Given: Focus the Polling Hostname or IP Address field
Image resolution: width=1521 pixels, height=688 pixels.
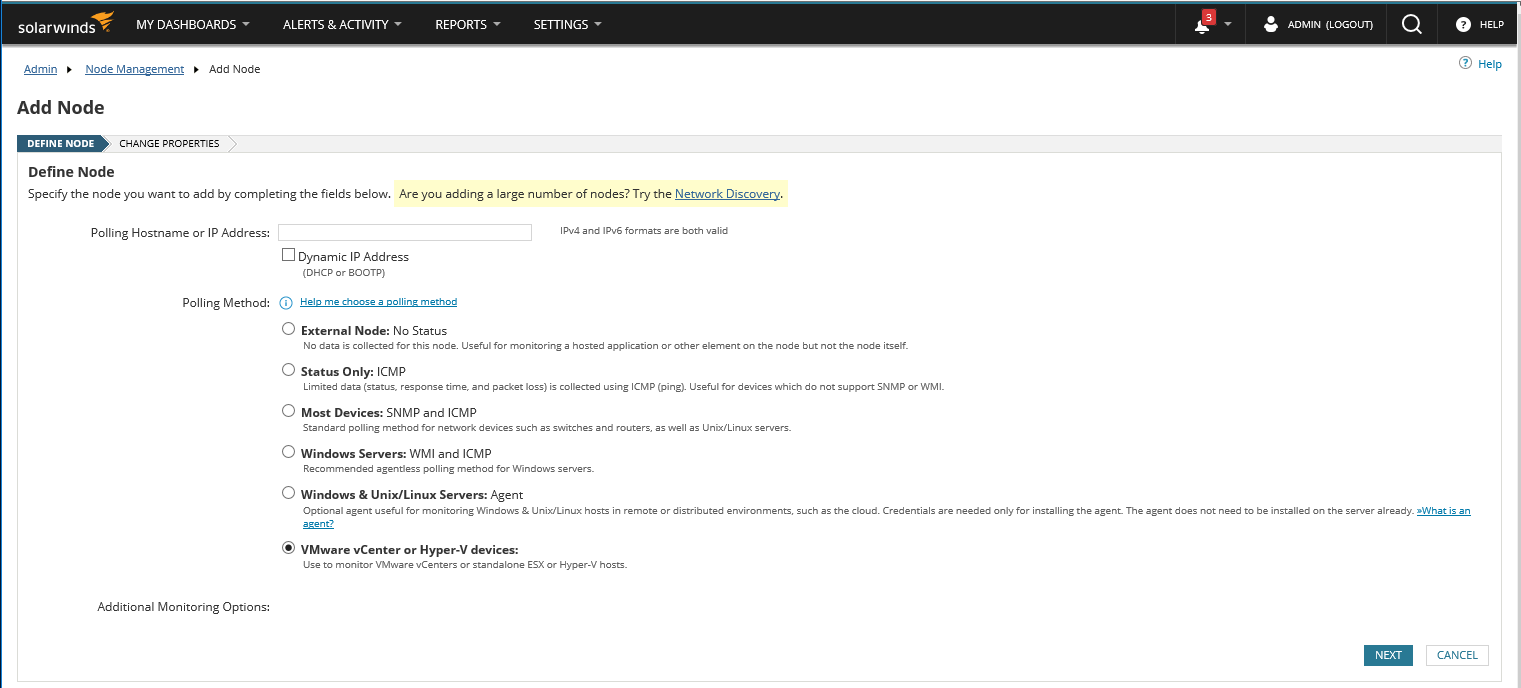Looking at the screenshot, I should [x=404, y=232].
